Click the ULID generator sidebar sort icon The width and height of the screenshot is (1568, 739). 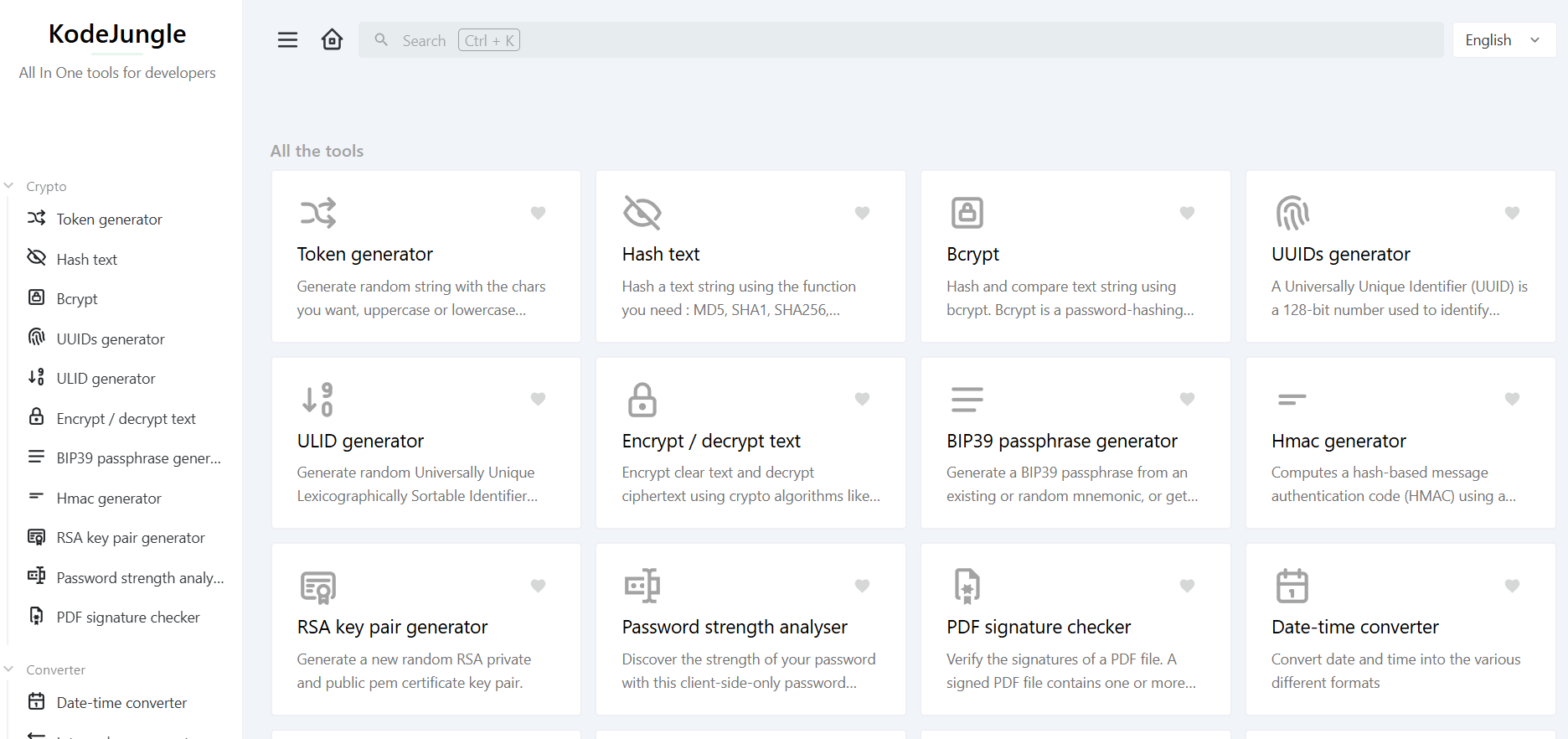36,377
